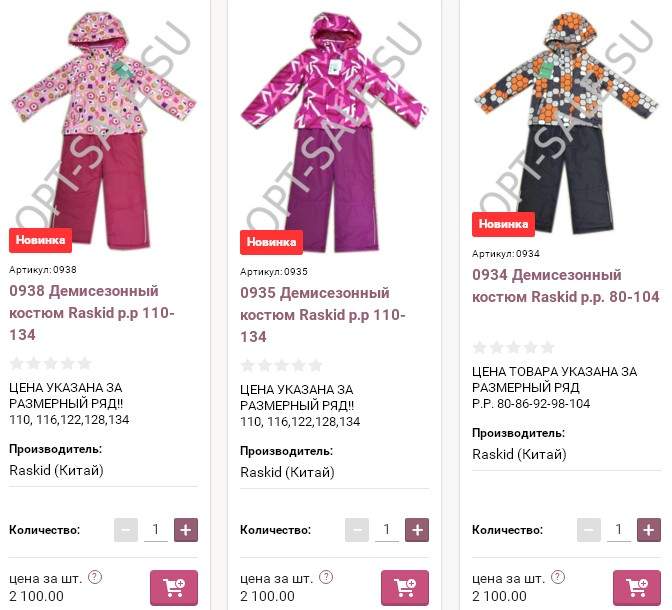The image size is (672, 610).
Task: Decrease quantity for product 0935
Action: 357,530
